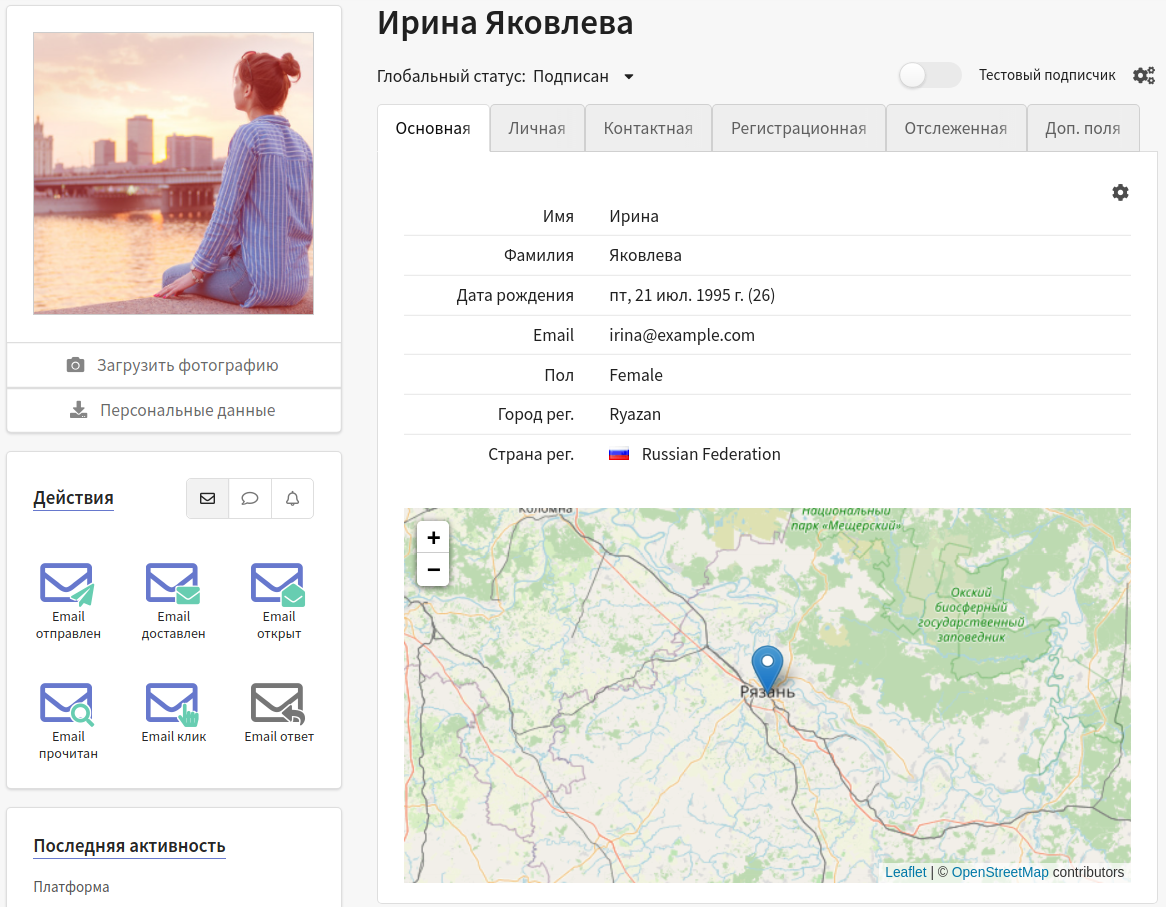Select the Email открыт icon
Viewport: 1166px width, 907px height.
click(x=278, y=585)
